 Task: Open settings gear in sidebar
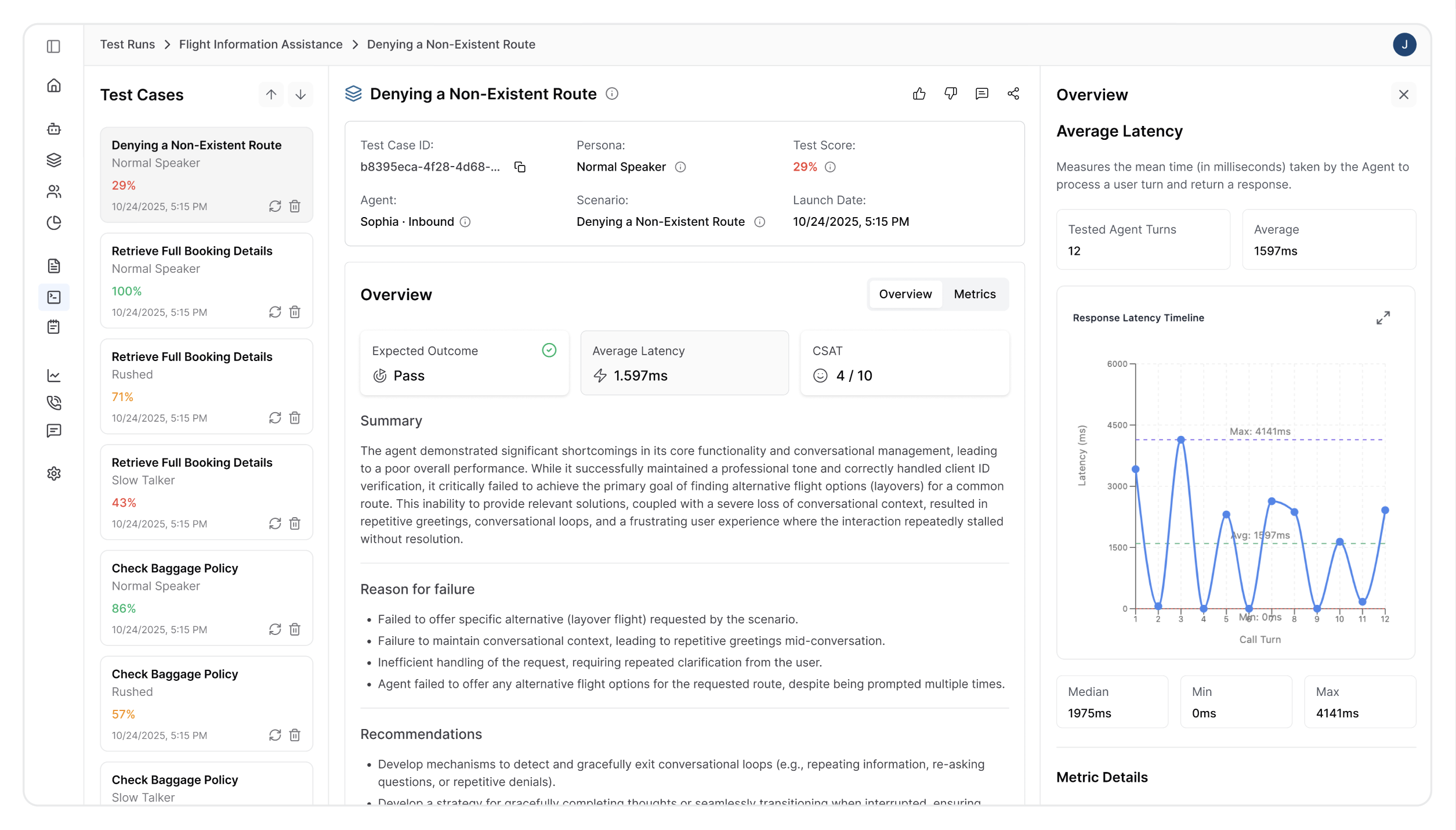coord(53,474)
